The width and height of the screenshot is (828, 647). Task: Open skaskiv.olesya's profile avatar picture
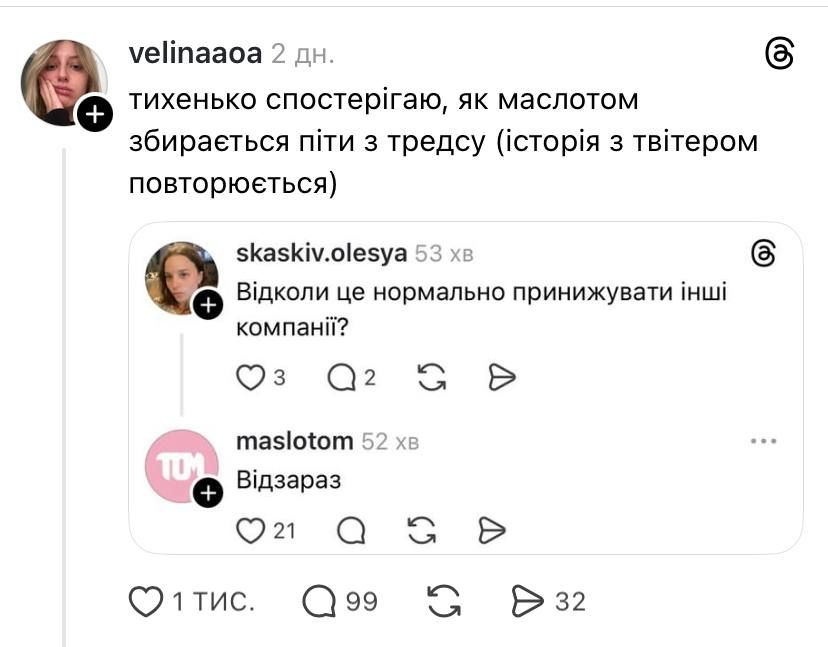click(179, 277)
